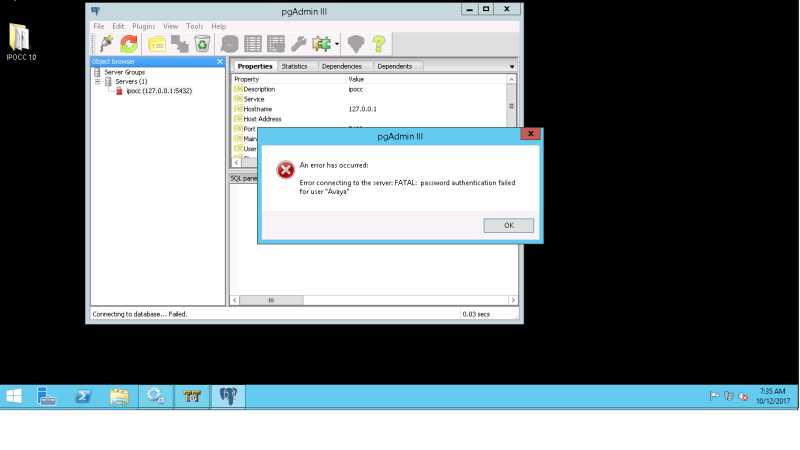The width and height of the screenshot is (800, 450).
Task: Click the 'Connecting to database... Failed.' status text
Action: coord(140,314)
